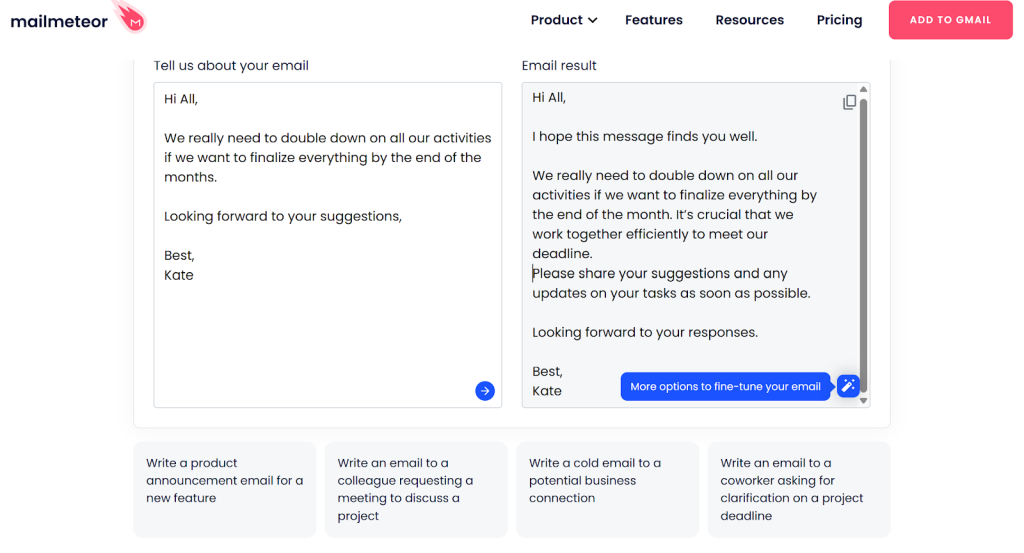The width and height of the screenshot is (1024, 553).
Task: Select the product announcement email prompt
Action: [225, 489]
